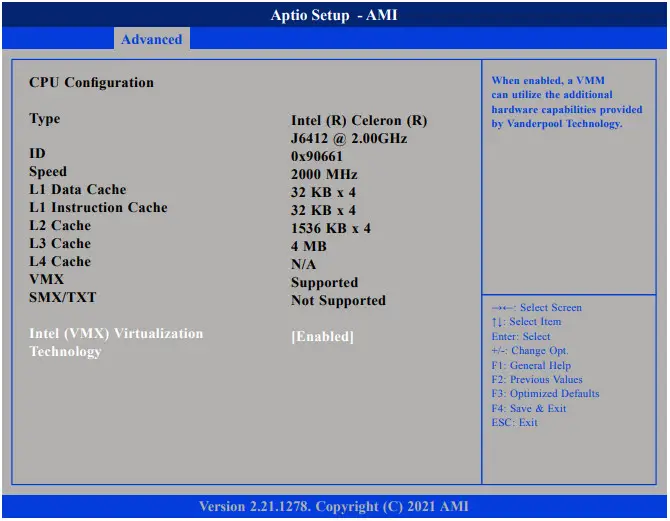Toggle the [Enabled] virtualization value
Screen dimensions: 670x521
coord(322,337)
